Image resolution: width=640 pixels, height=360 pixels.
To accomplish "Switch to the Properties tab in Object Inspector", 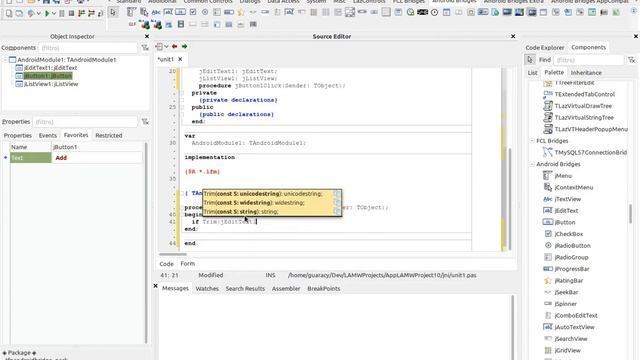I will pyautogui.click(x=18, y=135).
